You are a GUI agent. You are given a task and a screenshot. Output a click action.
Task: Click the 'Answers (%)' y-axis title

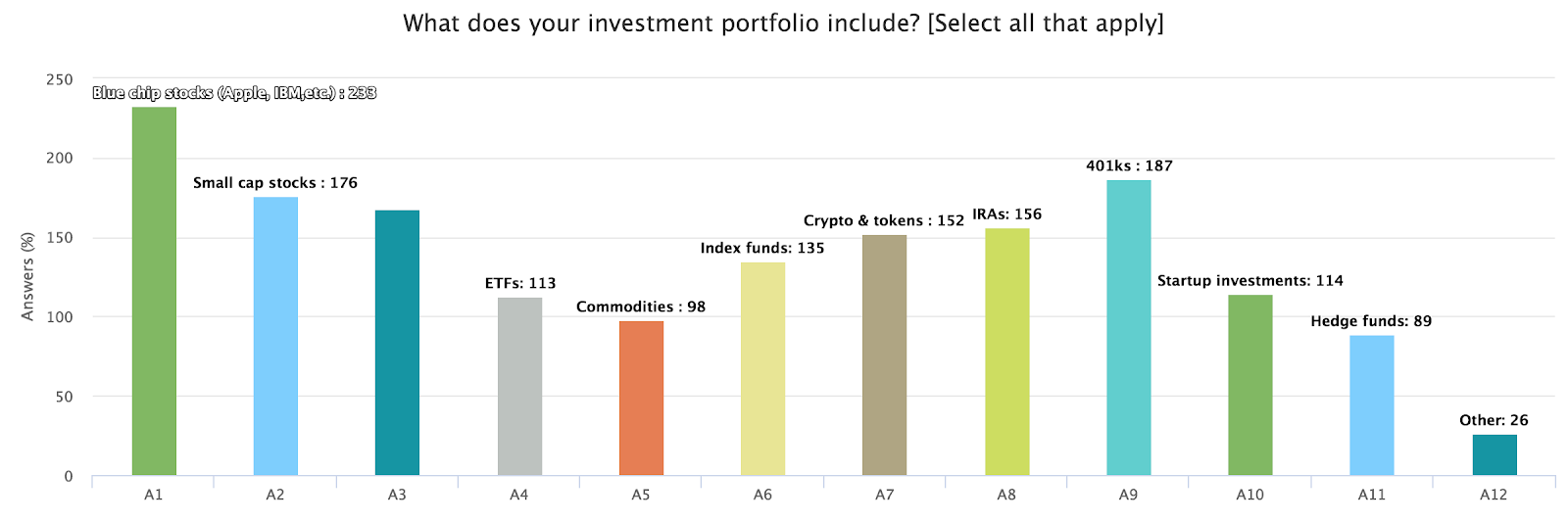[27, 276]
